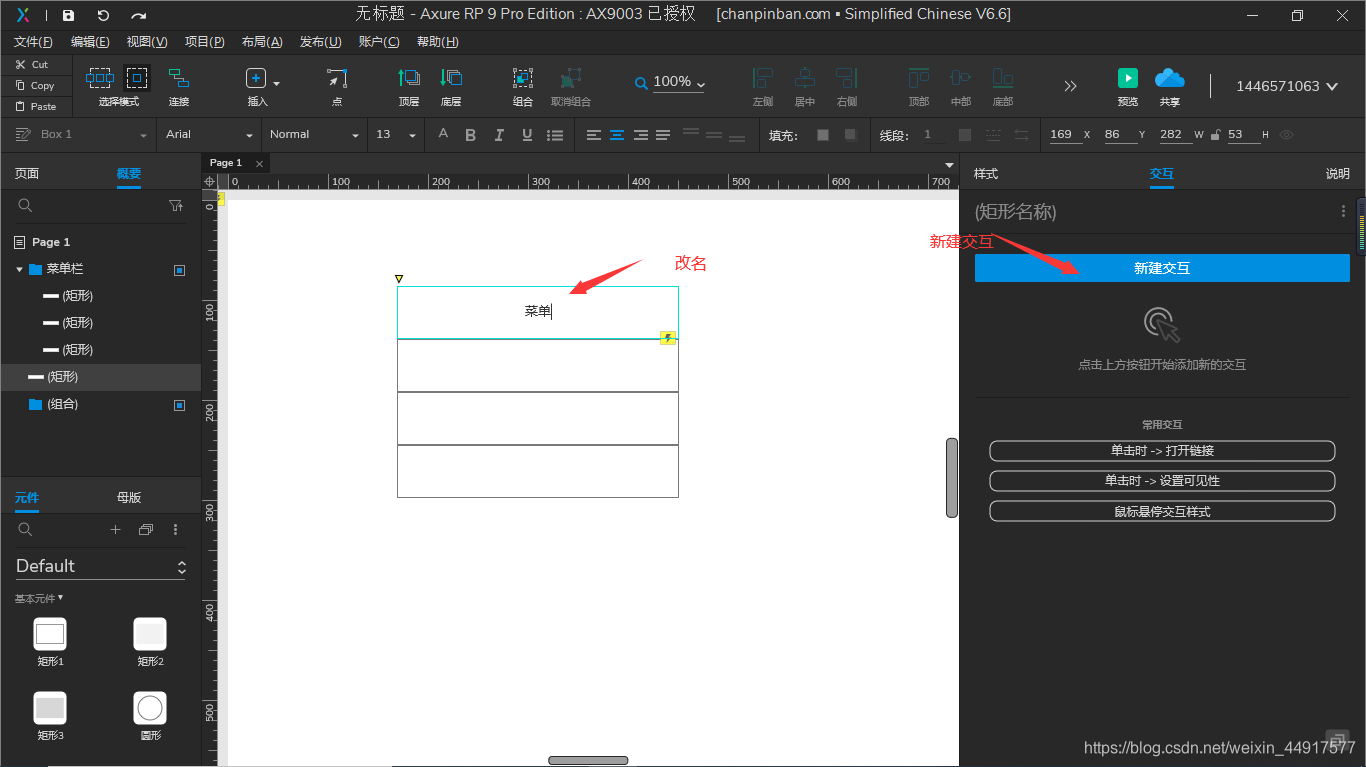
Task: Open the 编辑(E) menu
Action: point(90,42)
